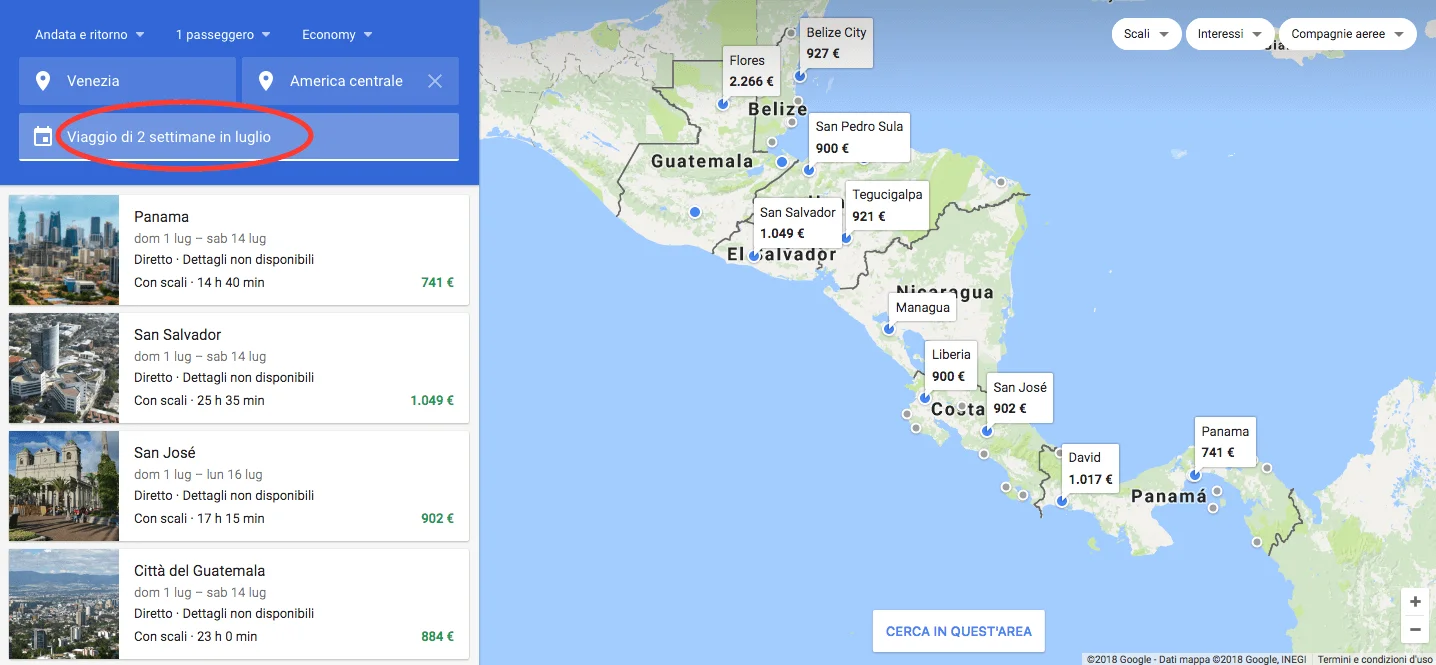The image size is (1436, 665).
Task: Click the Viaggio di 2 settimane date field
Action: click(x=240, y=137)
